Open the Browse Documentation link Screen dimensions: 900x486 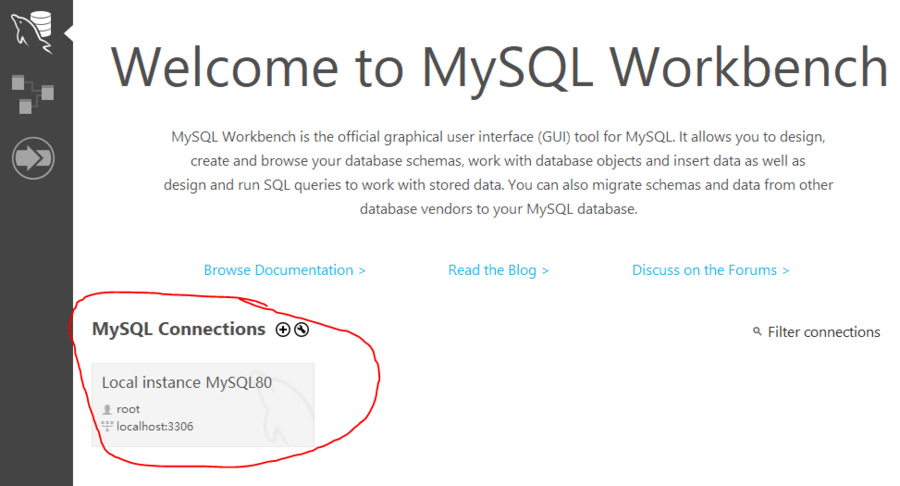(x=284, y=270)
